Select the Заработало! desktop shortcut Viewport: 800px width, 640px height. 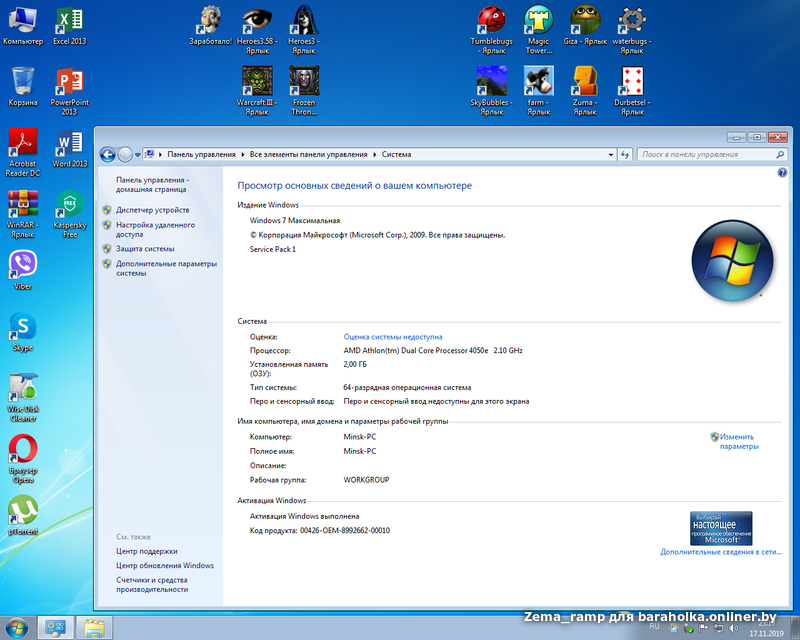[x=211, y=26]
